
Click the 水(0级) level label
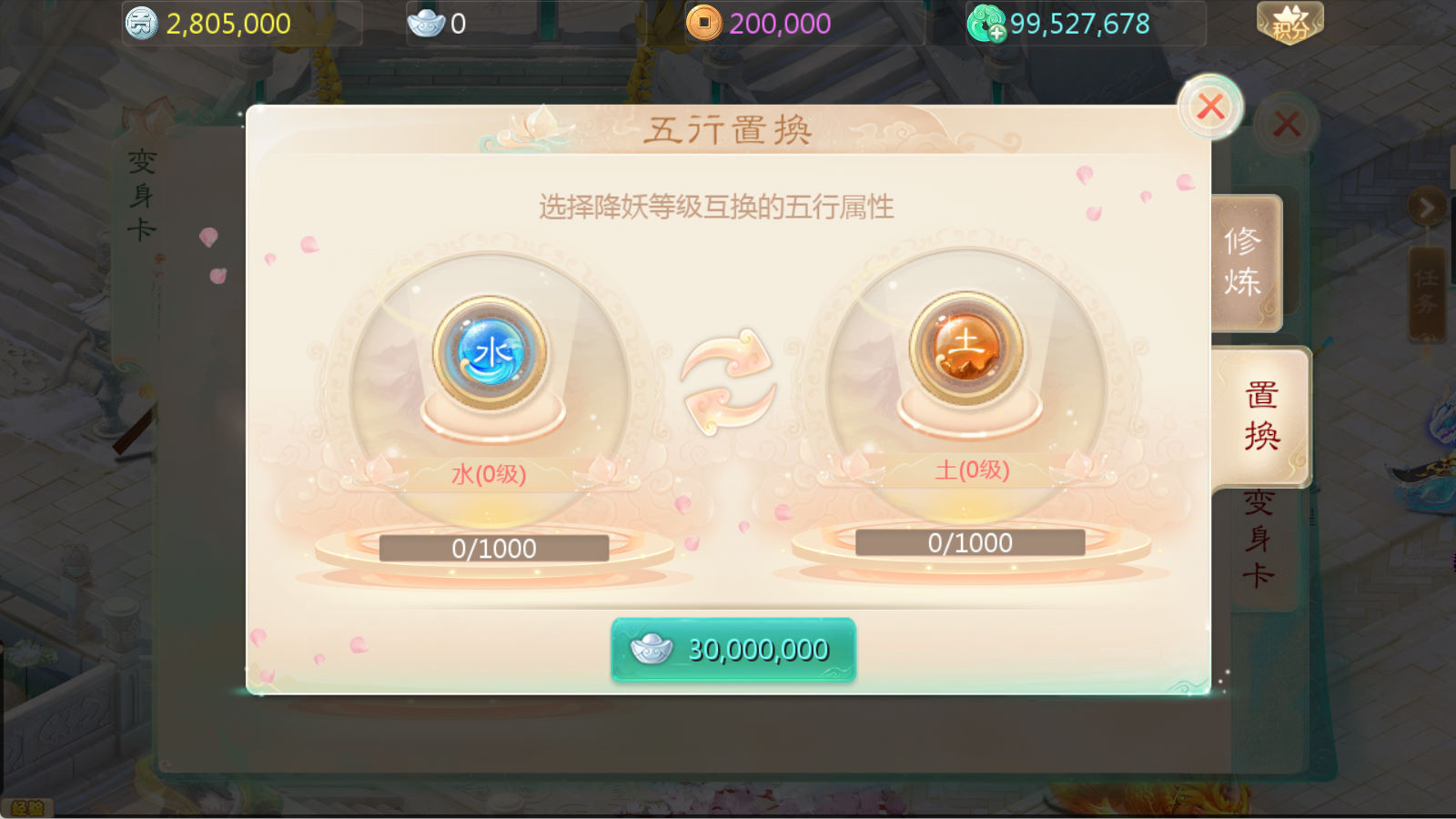(x=489, y=474)
